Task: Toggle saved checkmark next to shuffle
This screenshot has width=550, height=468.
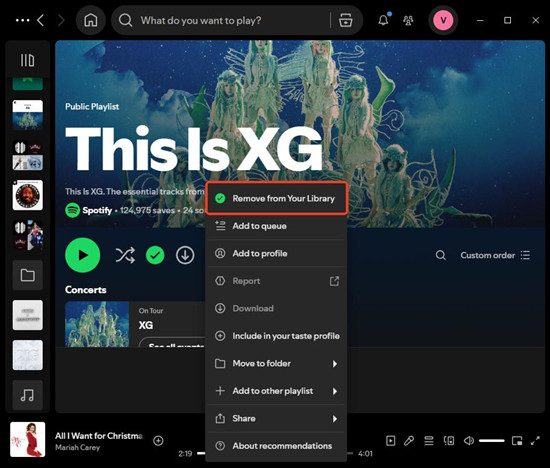Action: (x=155, y=255)
